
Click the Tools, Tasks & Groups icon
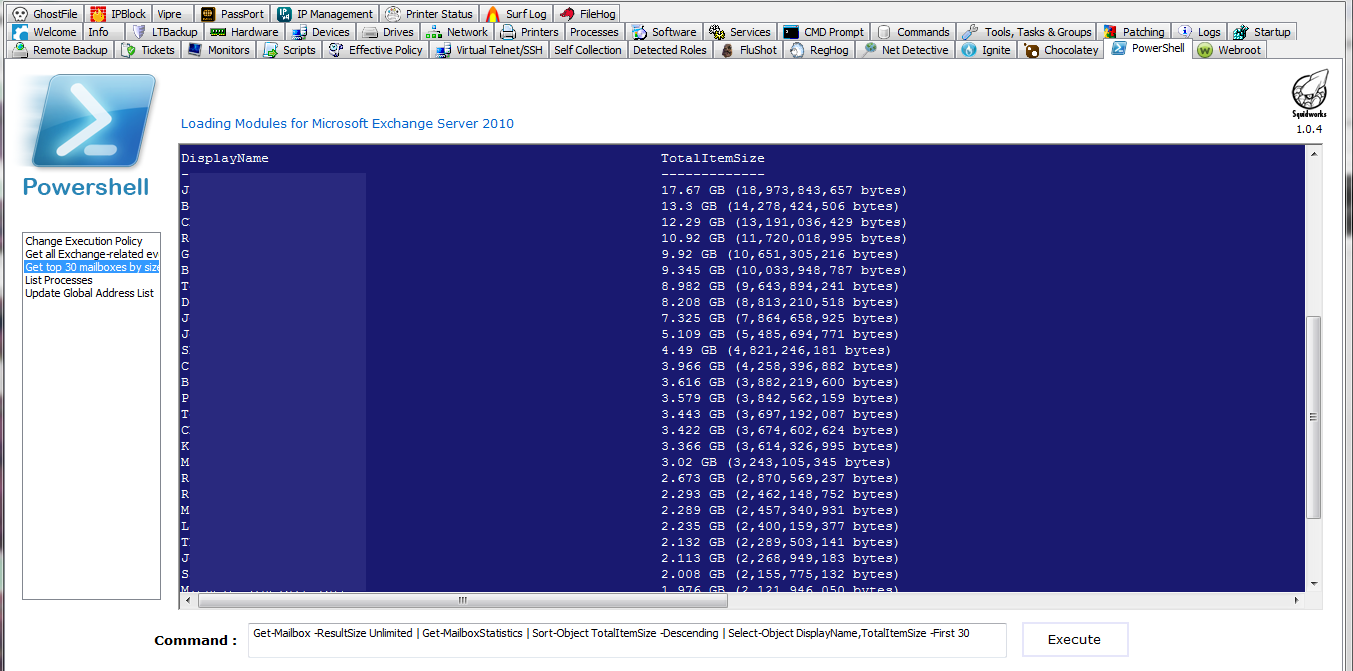click(970, 32)
